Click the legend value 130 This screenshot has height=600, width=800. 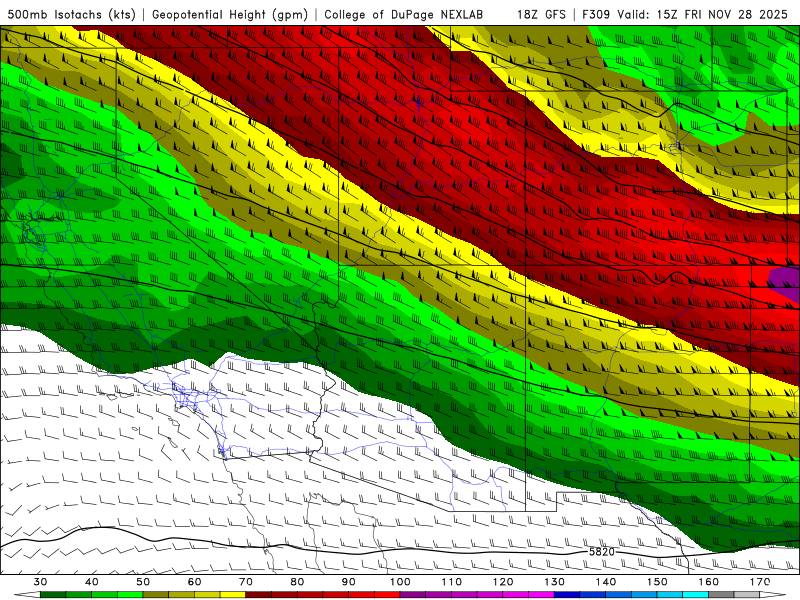point(555,582)
